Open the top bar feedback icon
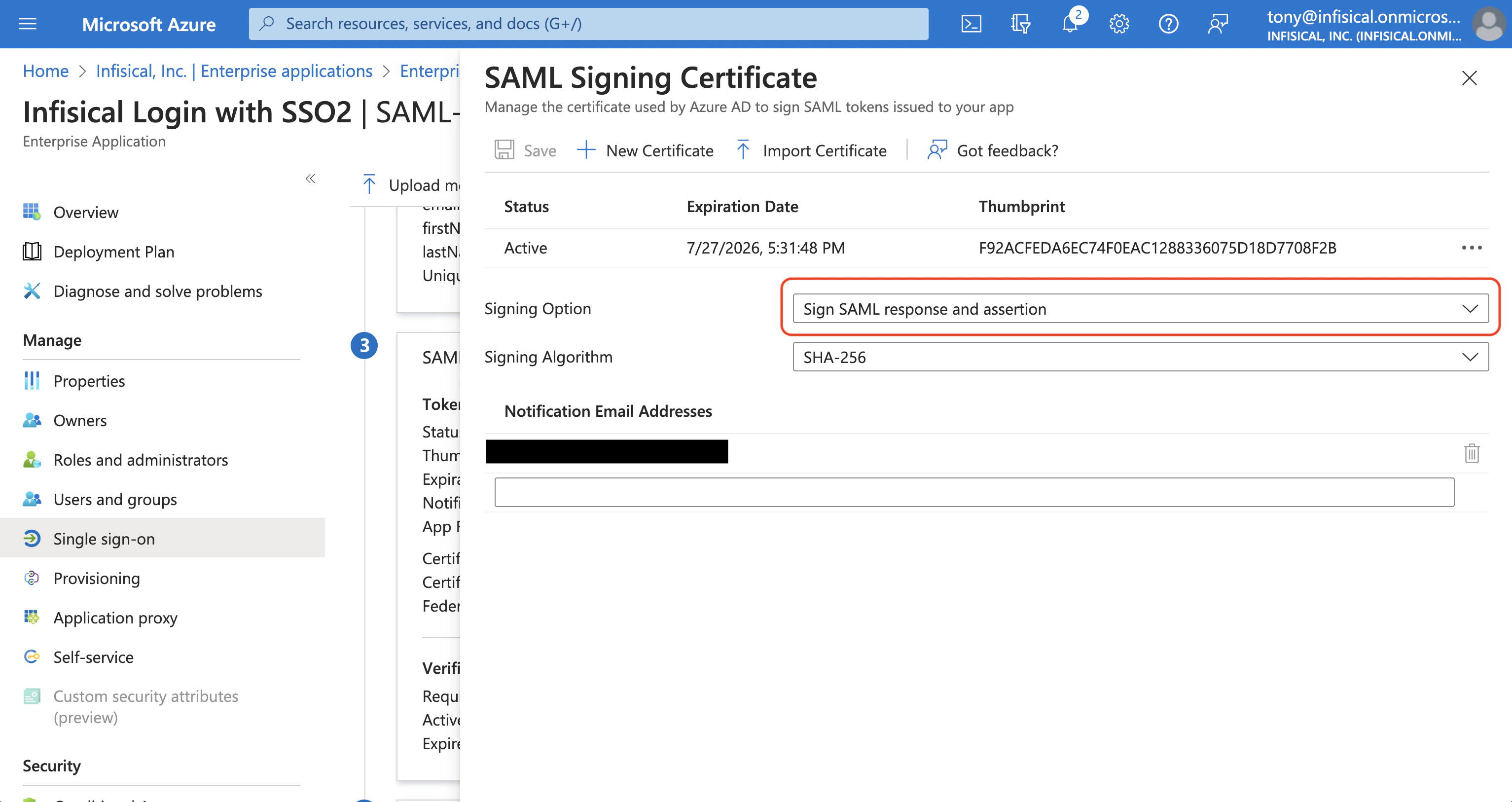Screen dimensions: 1512x802 click(1218, 24)
